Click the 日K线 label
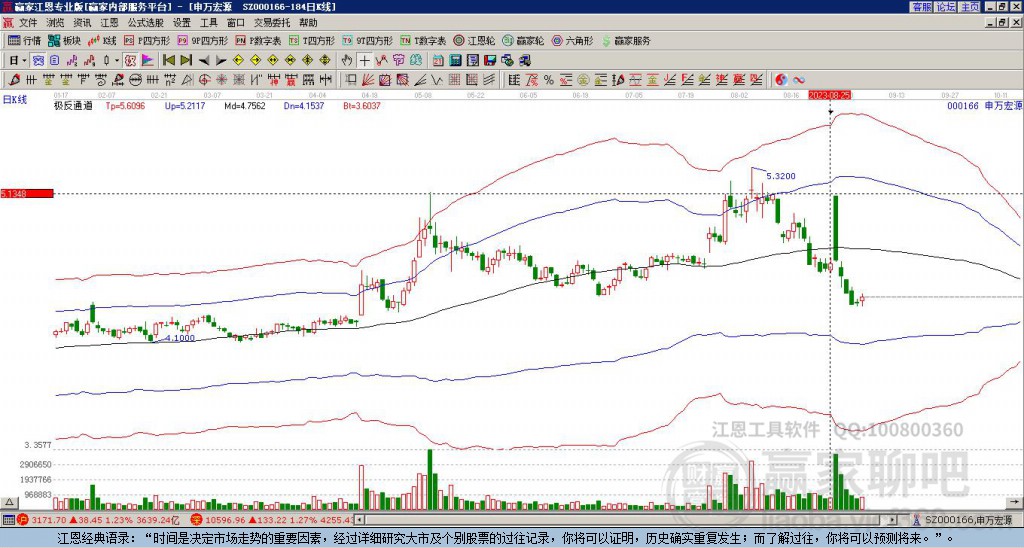This screenshot has height=548, width=1024. tap(15, 100)
